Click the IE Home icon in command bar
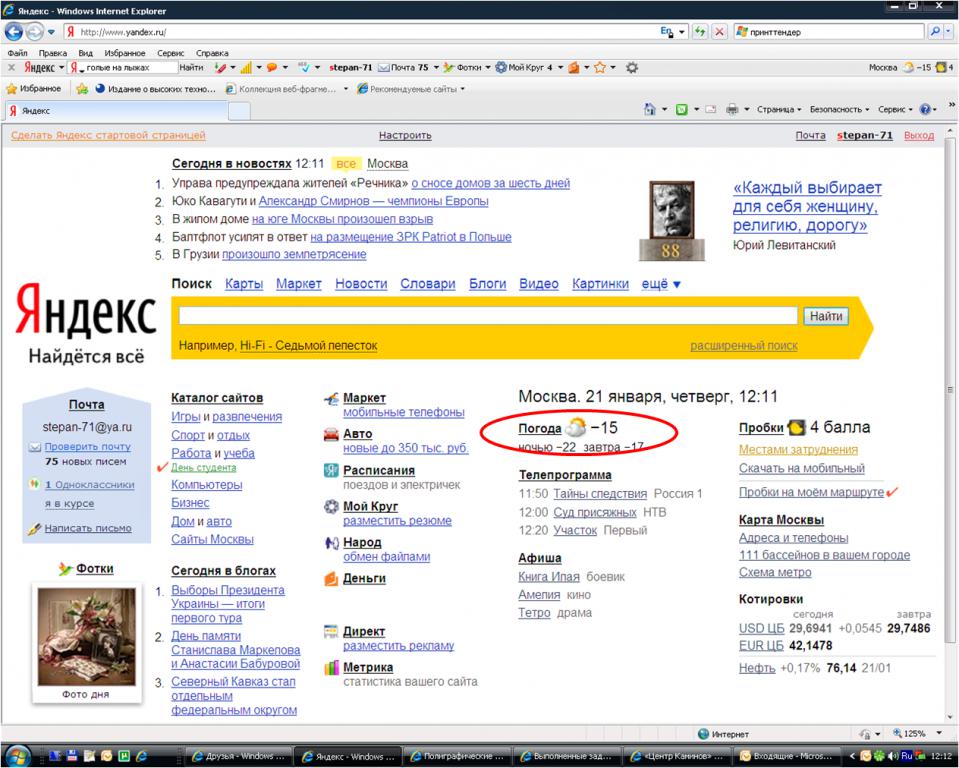Screen dimensions: 959x768 pos(649,109)
